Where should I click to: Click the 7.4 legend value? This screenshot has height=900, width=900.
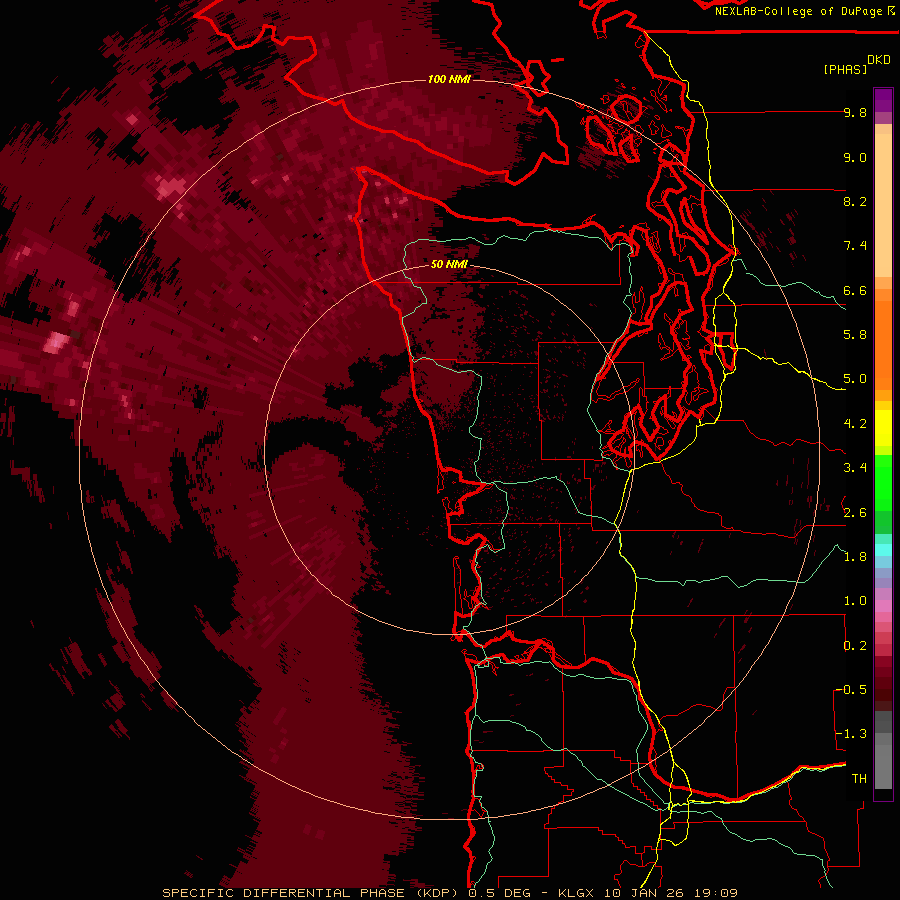pos(855,246)
